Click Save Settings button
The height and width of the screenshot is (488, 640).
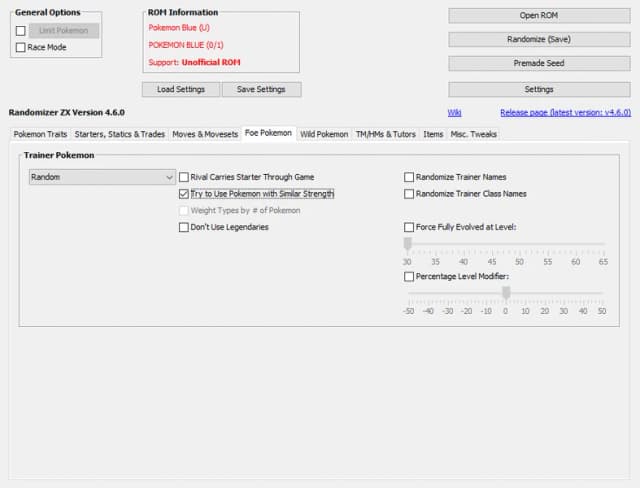(x=261, y=89)
